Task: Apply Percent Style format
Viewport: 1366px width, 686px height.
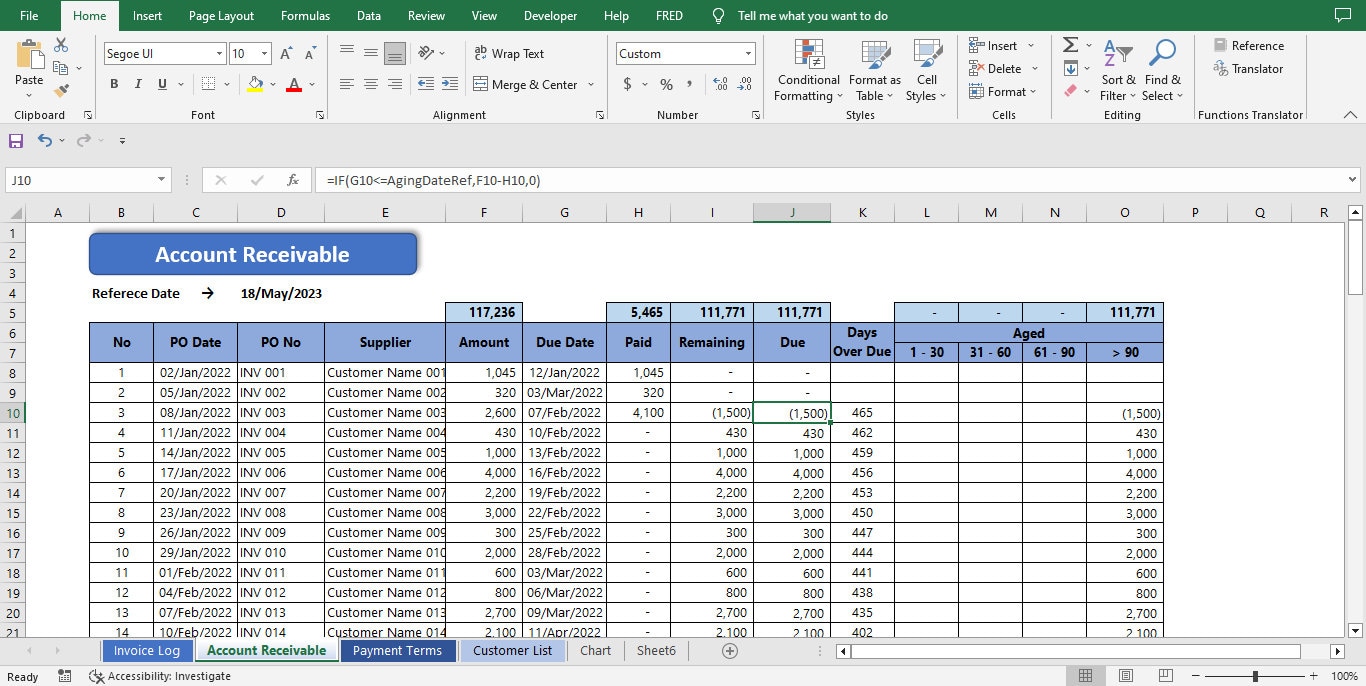Action: [x=666, y=85]
